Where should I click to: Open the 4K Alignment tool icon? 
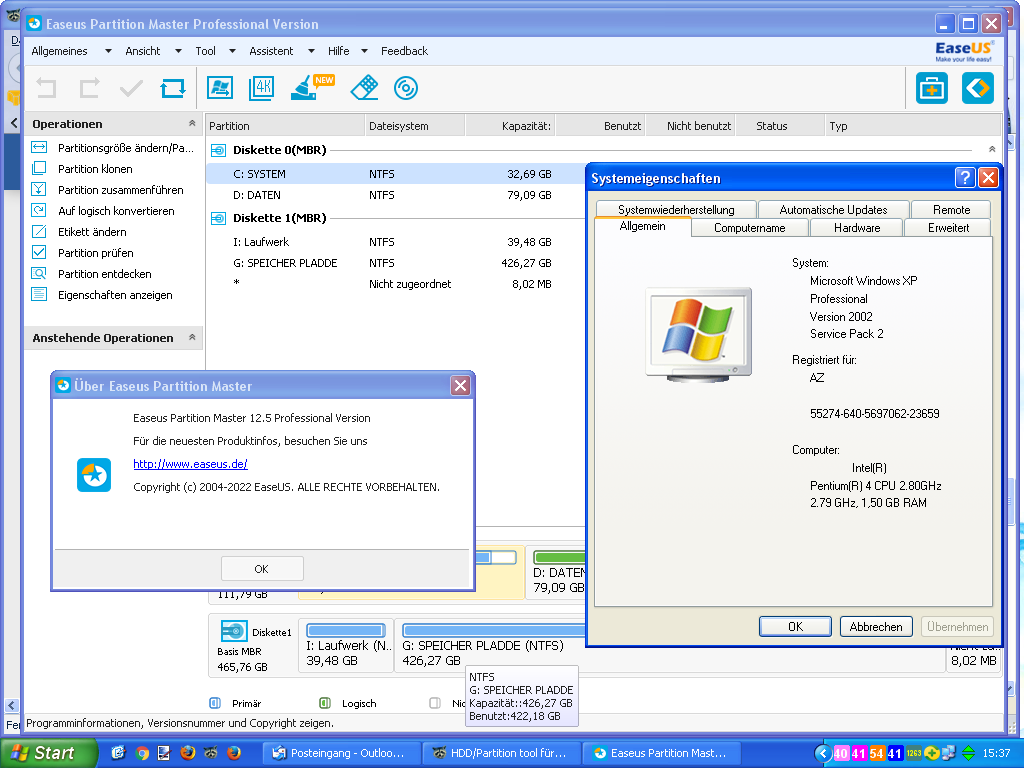tap(262, 88)
